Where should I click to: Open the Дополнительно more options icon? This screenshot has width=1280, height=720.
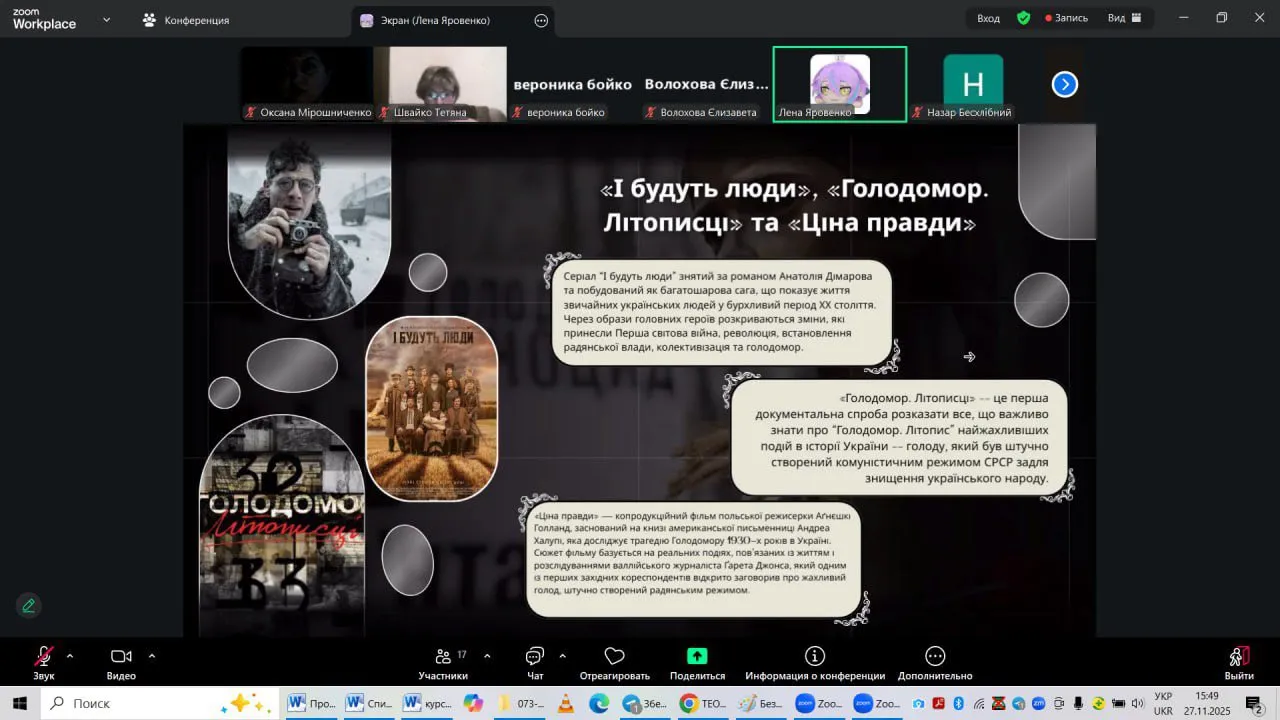[935, 657]
